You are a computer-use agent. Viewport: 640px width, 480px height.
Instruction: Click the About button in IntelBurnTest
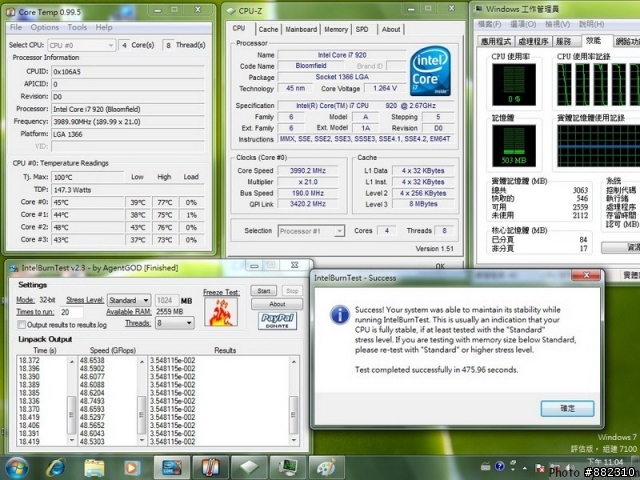[277, 304]
